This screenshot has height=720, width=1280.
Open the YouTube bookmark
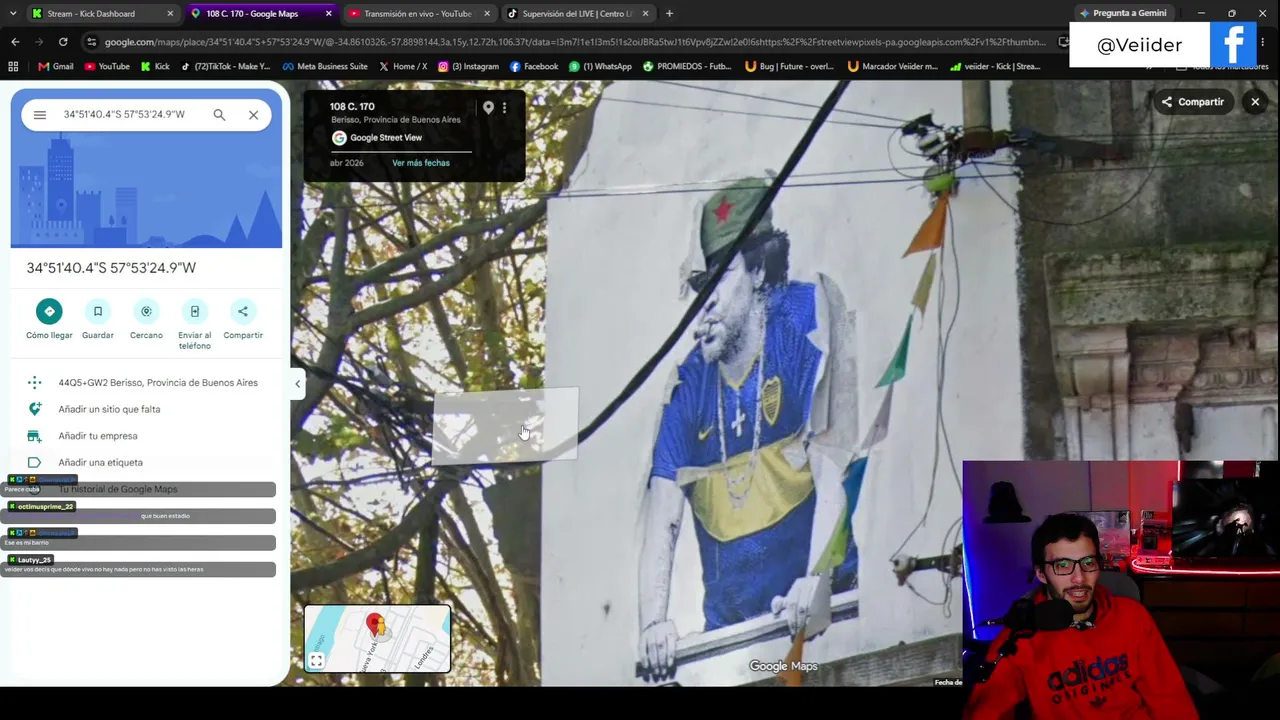click(107, 67)
